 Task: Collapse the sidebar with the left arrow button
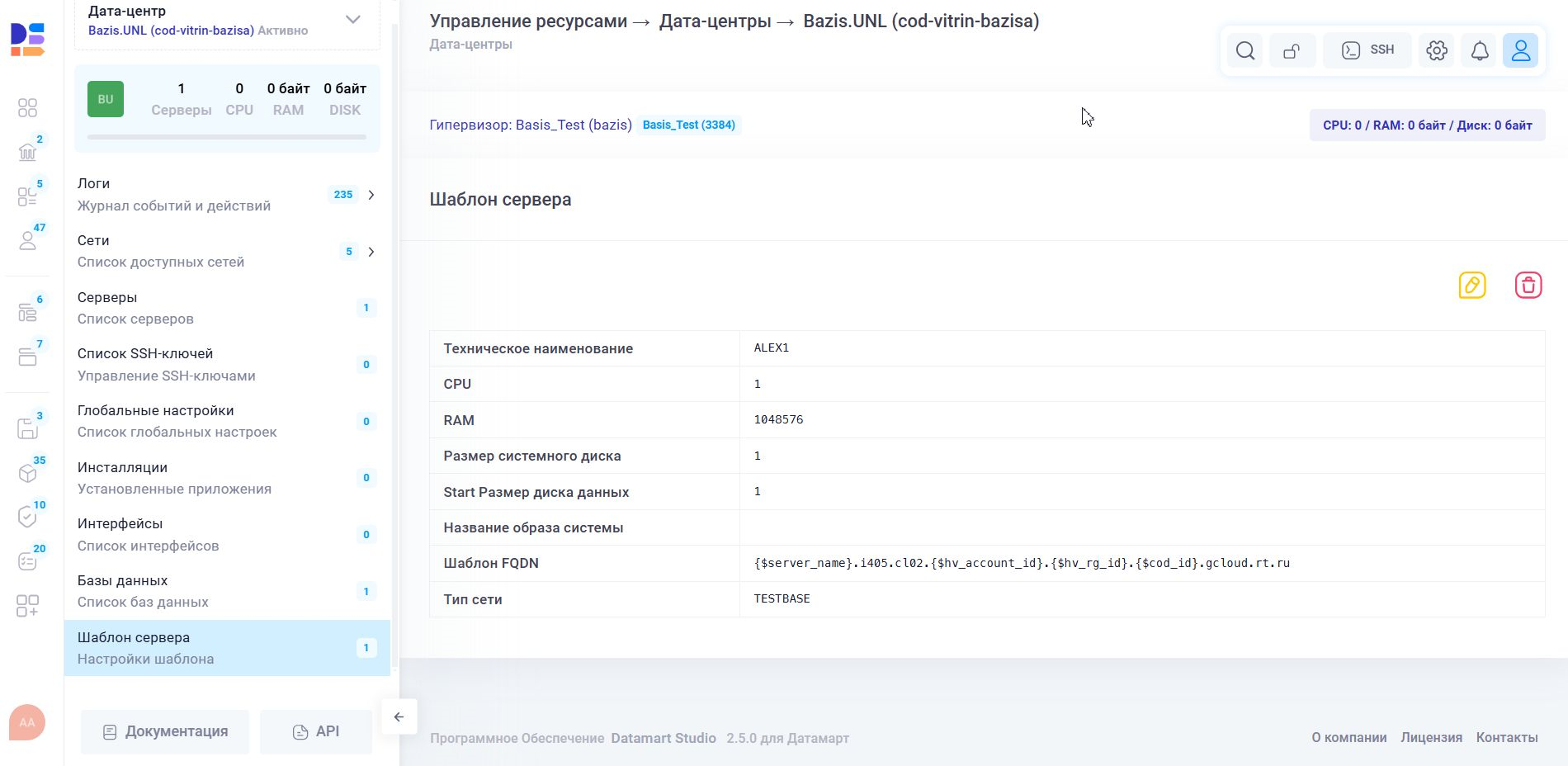(399, 716)
